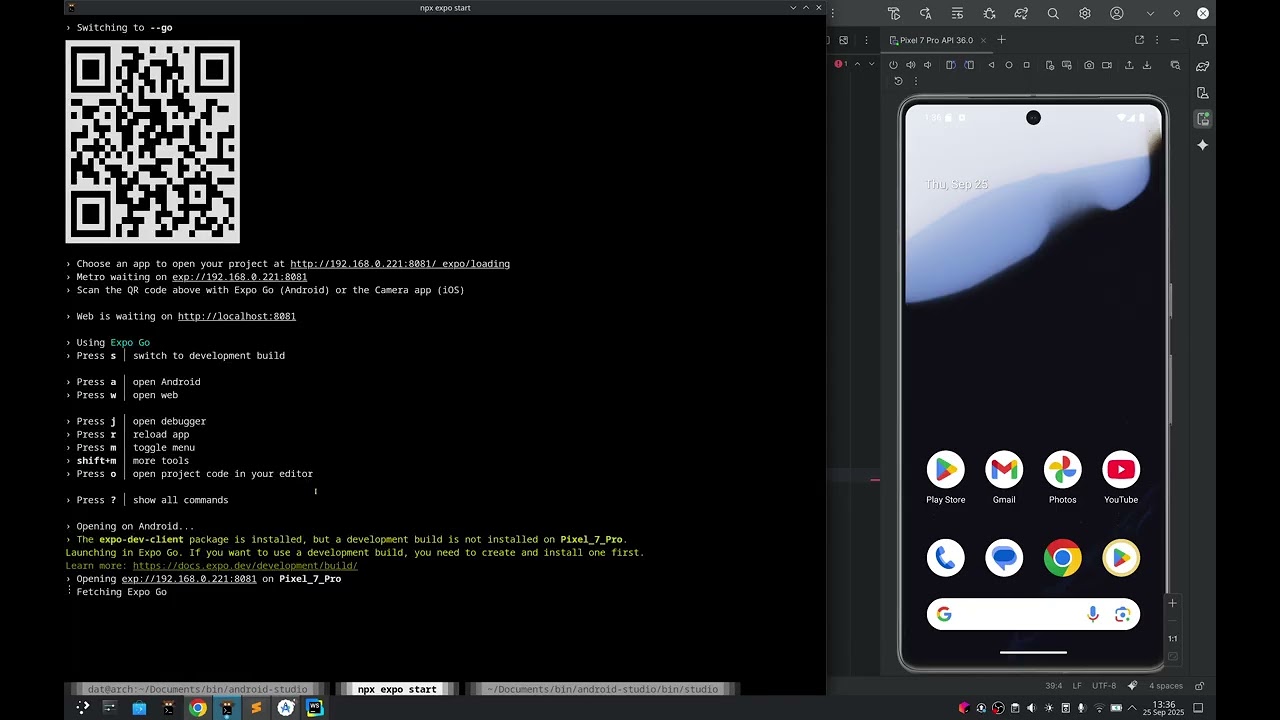Click the Expo QR code in terminal
Screen dimensions: 1280x720
click(x=153, y=142)
